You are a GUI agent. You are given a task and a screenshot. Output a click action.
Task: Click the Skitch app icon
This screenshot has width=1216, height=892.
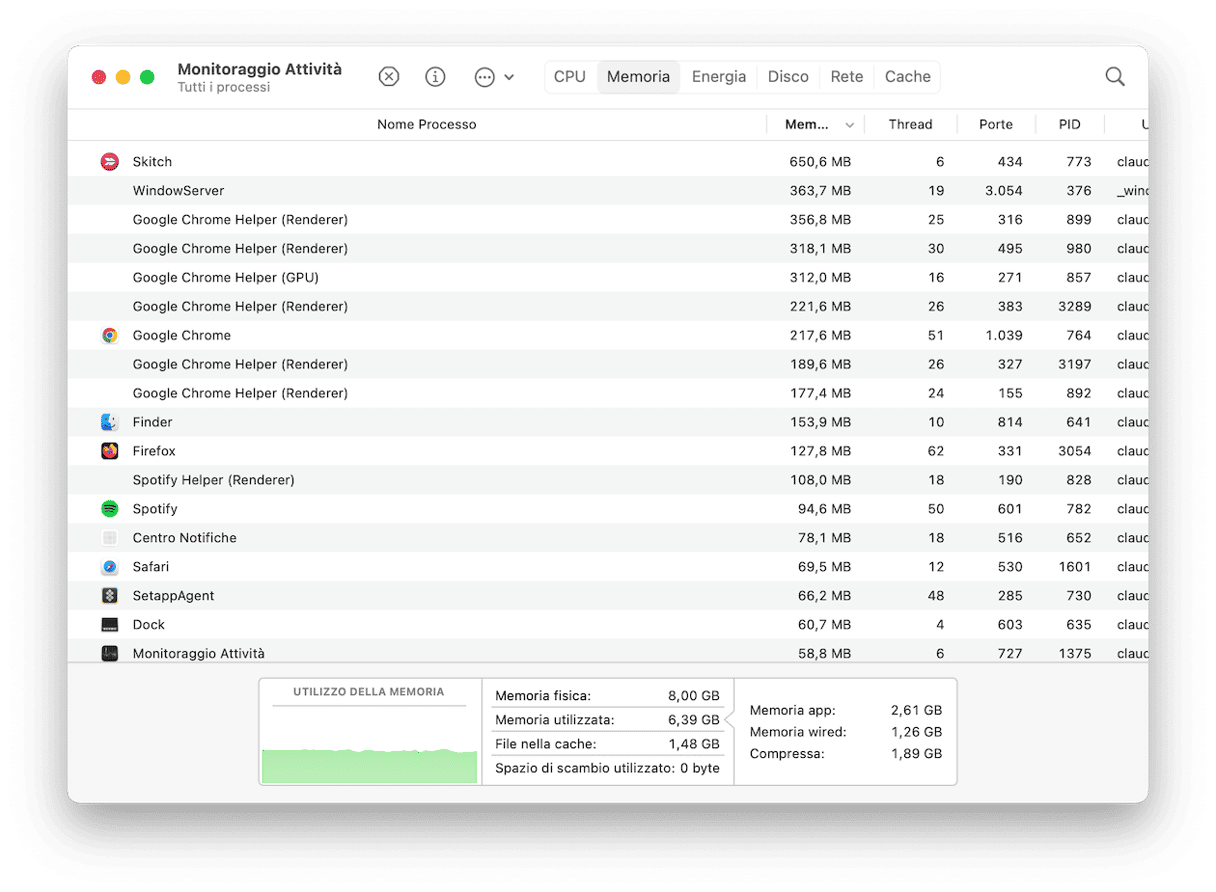(110, 162)
